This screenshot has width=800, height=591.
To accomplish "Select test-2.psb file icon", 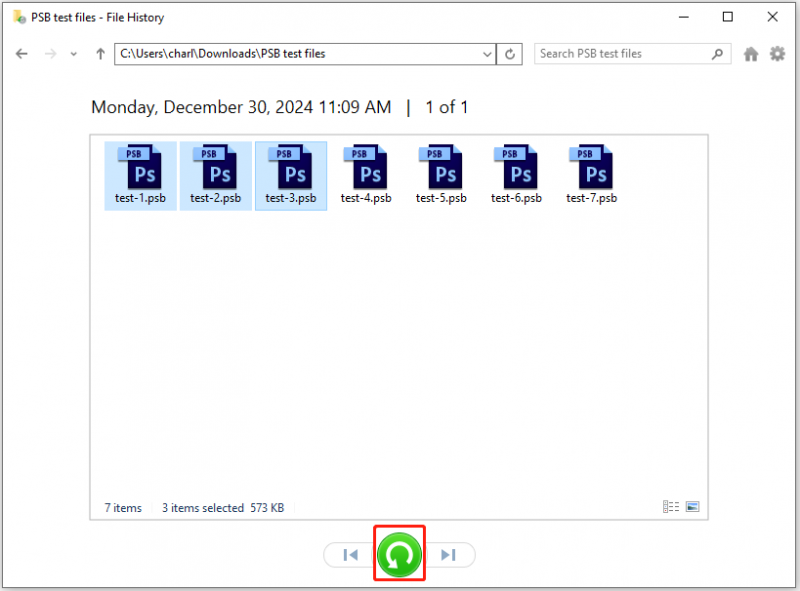I will (216, 175).
